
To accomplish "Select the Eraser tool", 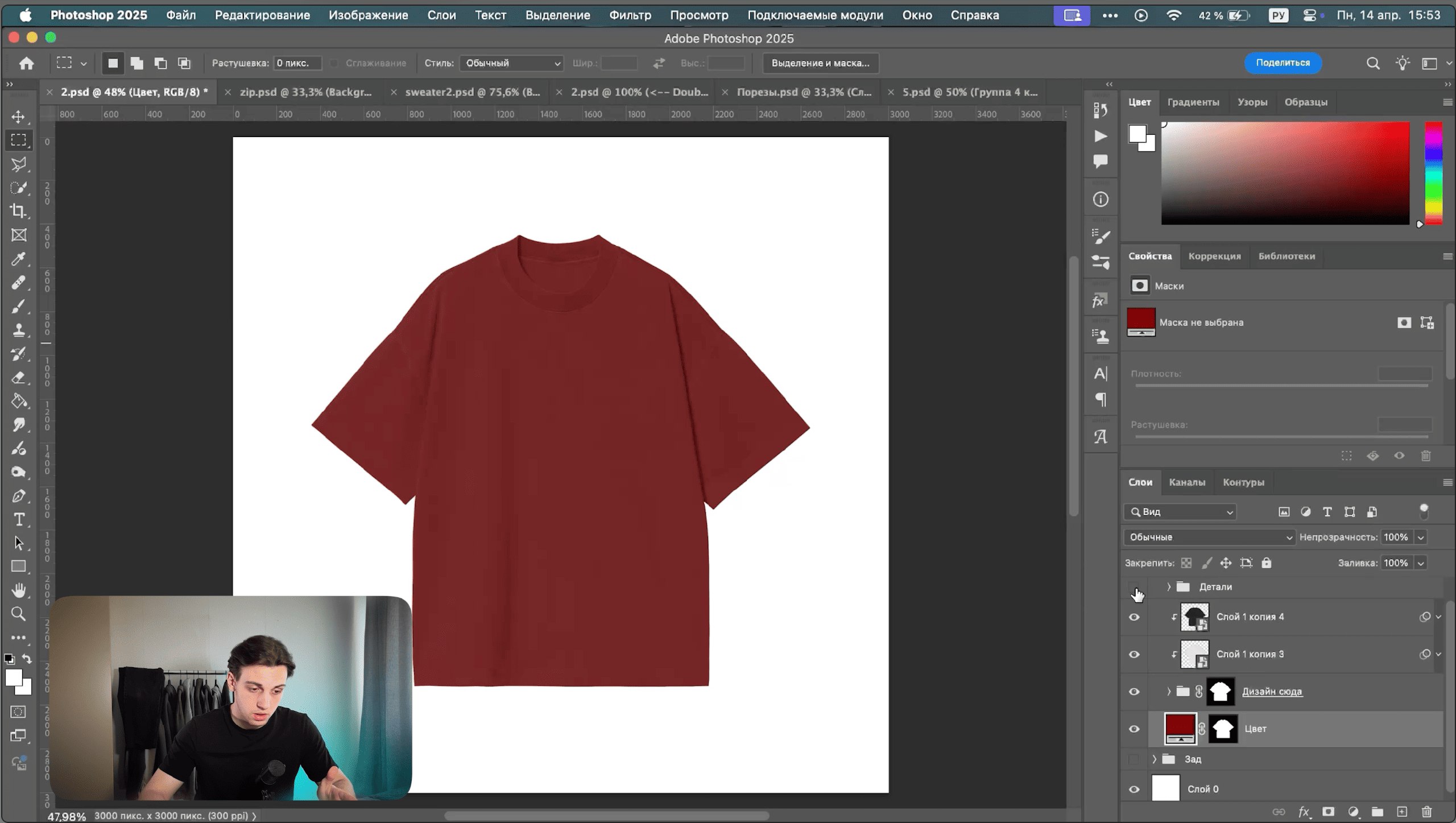I will 18,377.
